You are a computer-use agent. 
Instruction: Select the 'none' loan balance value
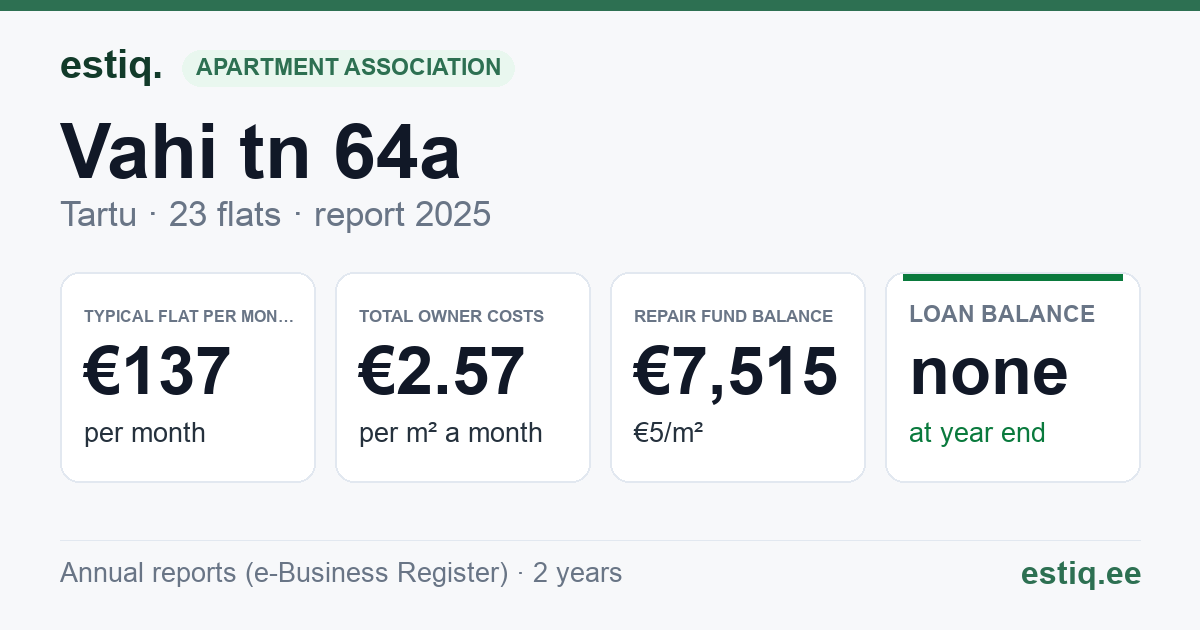(x=989, y=371)
